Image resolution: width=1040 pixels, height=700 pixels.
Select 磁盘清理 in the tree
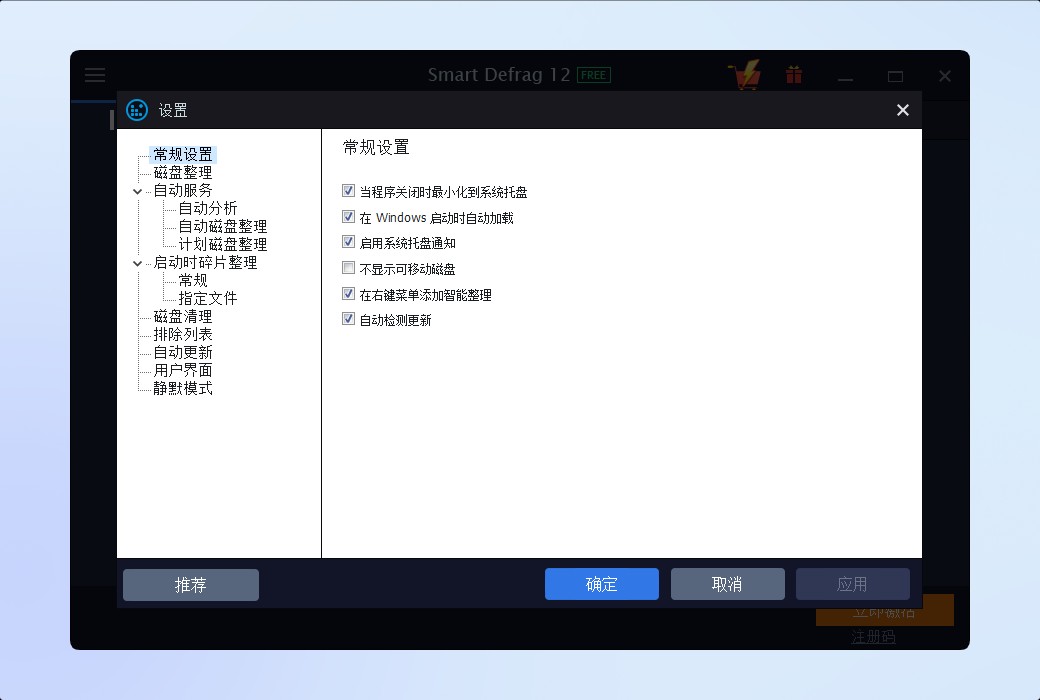point(183,316)
